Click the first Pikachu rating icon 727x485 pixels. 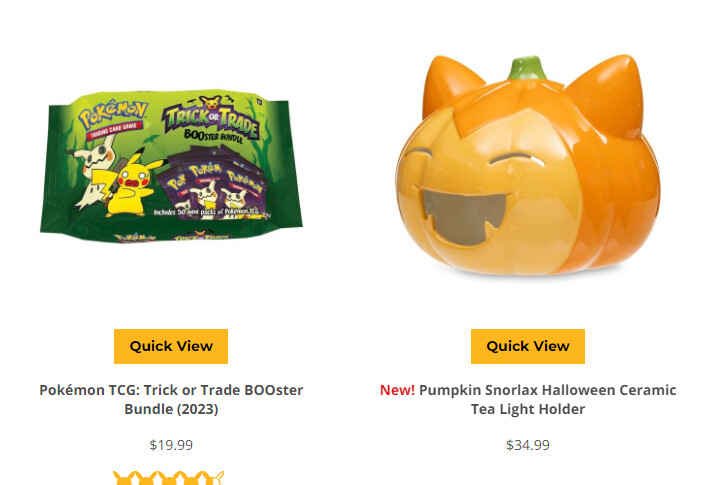[x=123, y=478]
